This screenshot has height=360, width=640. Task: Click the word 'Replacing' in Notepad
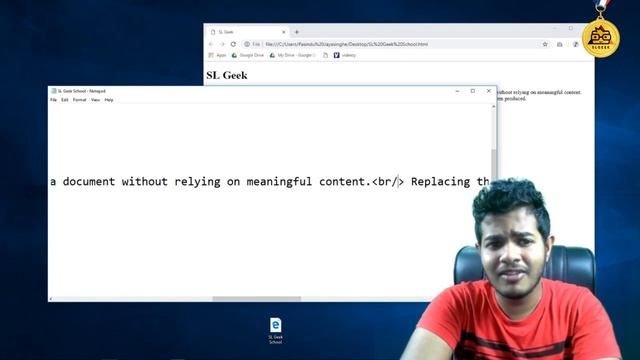pyautogui.click(x=440, y=182)
